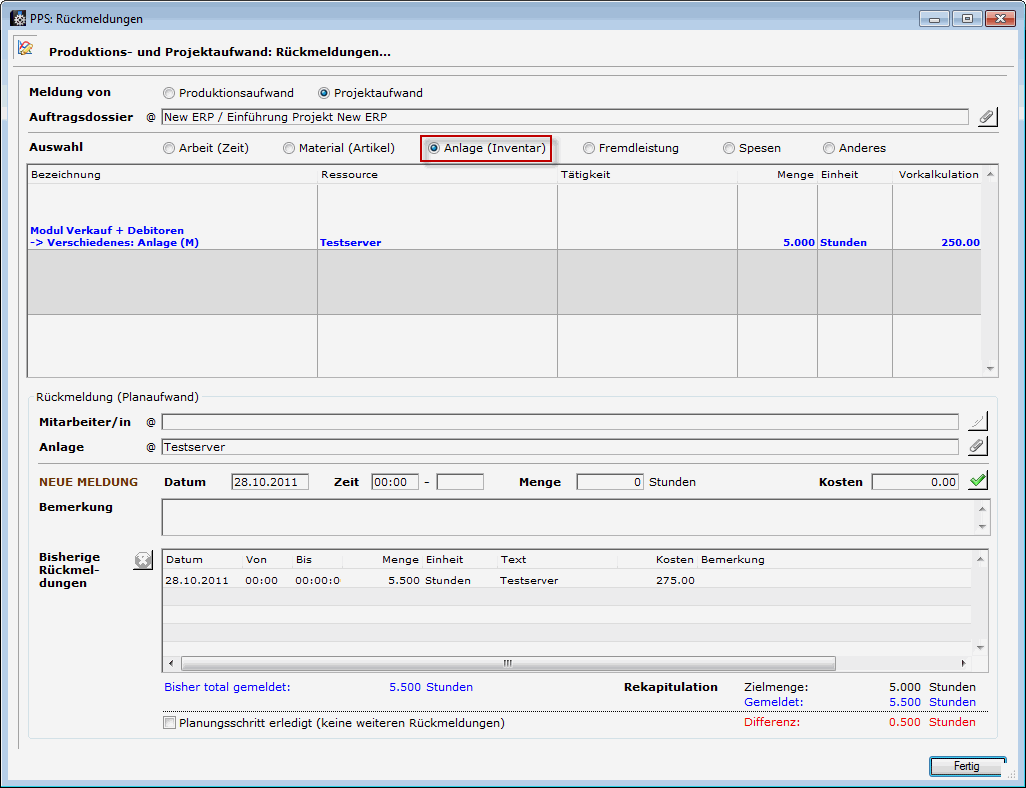
Task: Select the Testserver row in resource table
Action: 350,242
